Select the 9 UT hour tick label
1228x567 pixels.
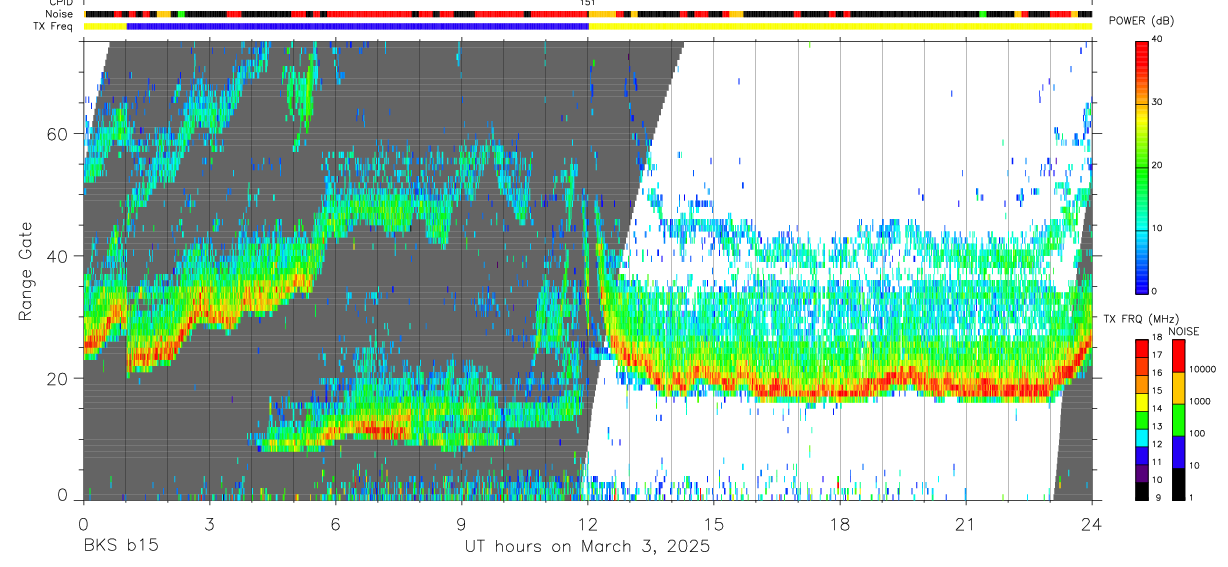[461, 523]
